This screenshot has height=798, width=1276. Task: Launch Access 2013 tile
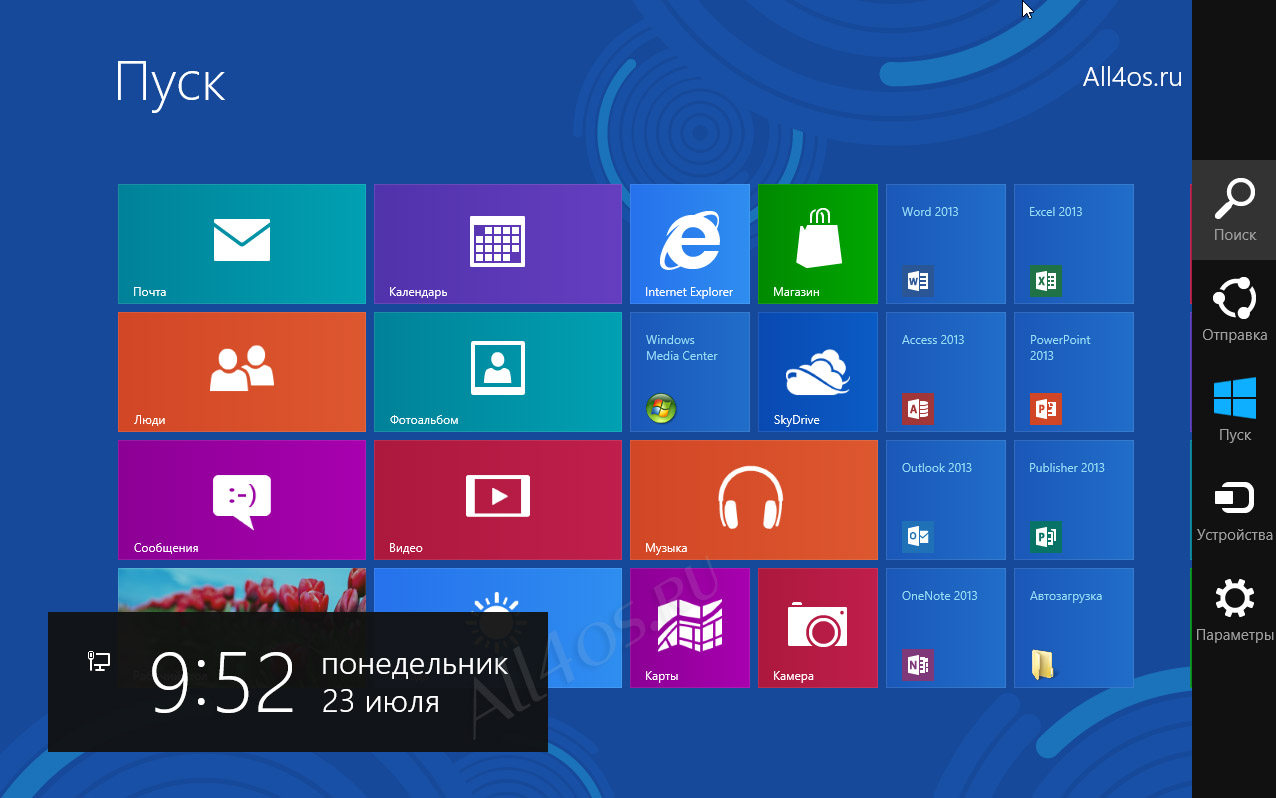tap(946, 372)
